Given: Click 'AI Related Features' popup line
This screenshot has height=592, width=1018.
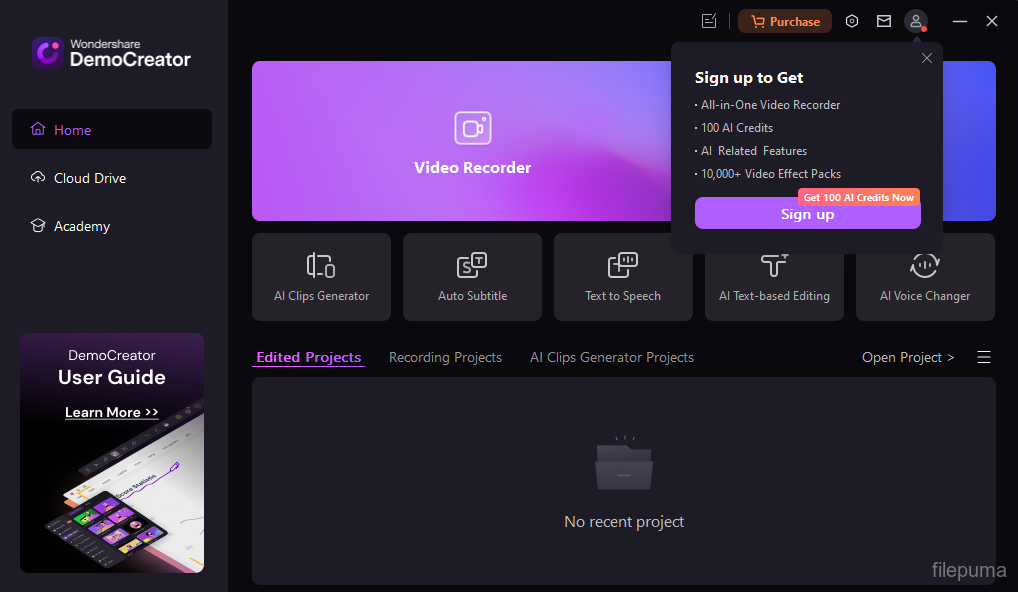Looking at the screenshot, I should click(754, 151).
